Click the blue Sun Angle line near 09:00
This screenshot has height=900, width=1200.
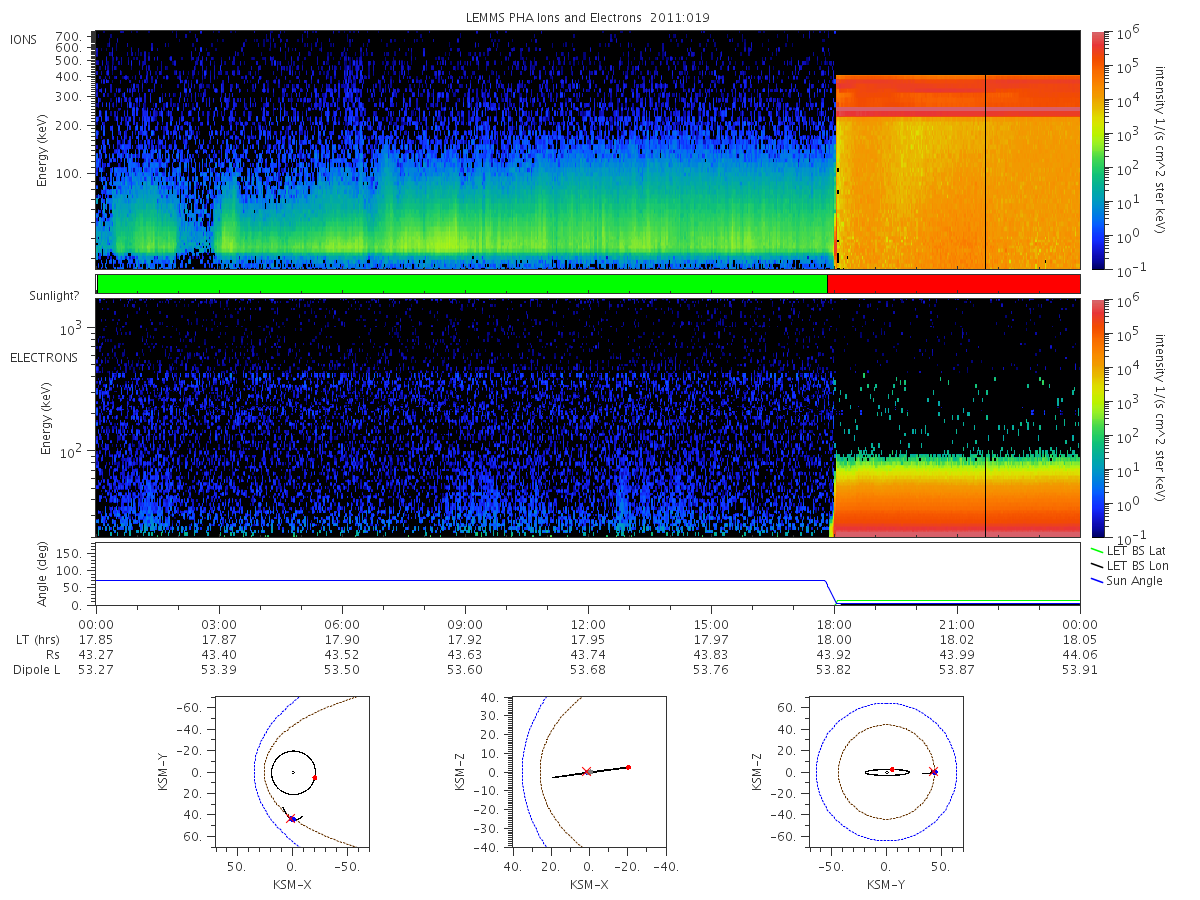click(465, 580)
